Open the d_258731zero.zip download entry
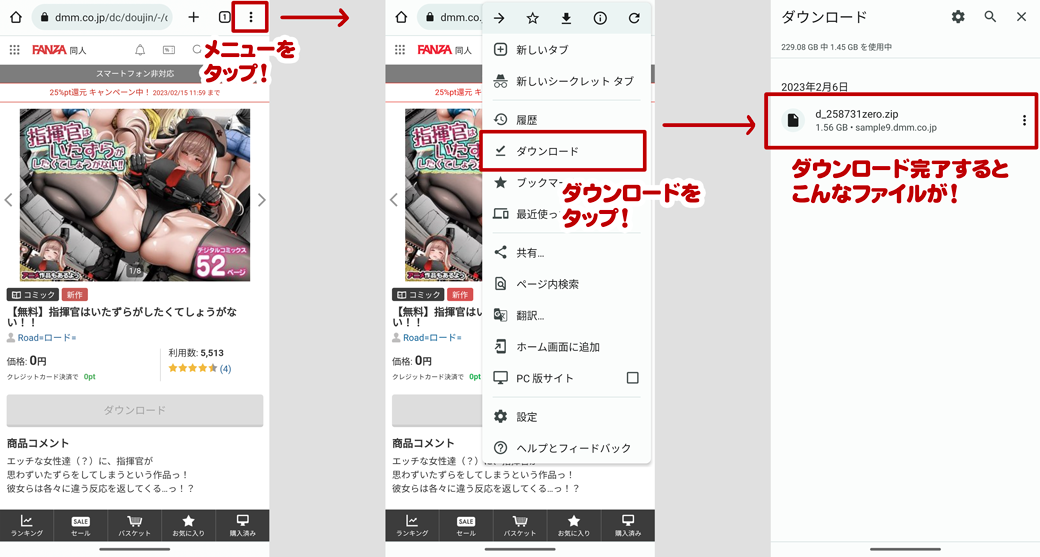Image resolution: width=1040 pixels, height=557 pixels. [x=901, y=120]
